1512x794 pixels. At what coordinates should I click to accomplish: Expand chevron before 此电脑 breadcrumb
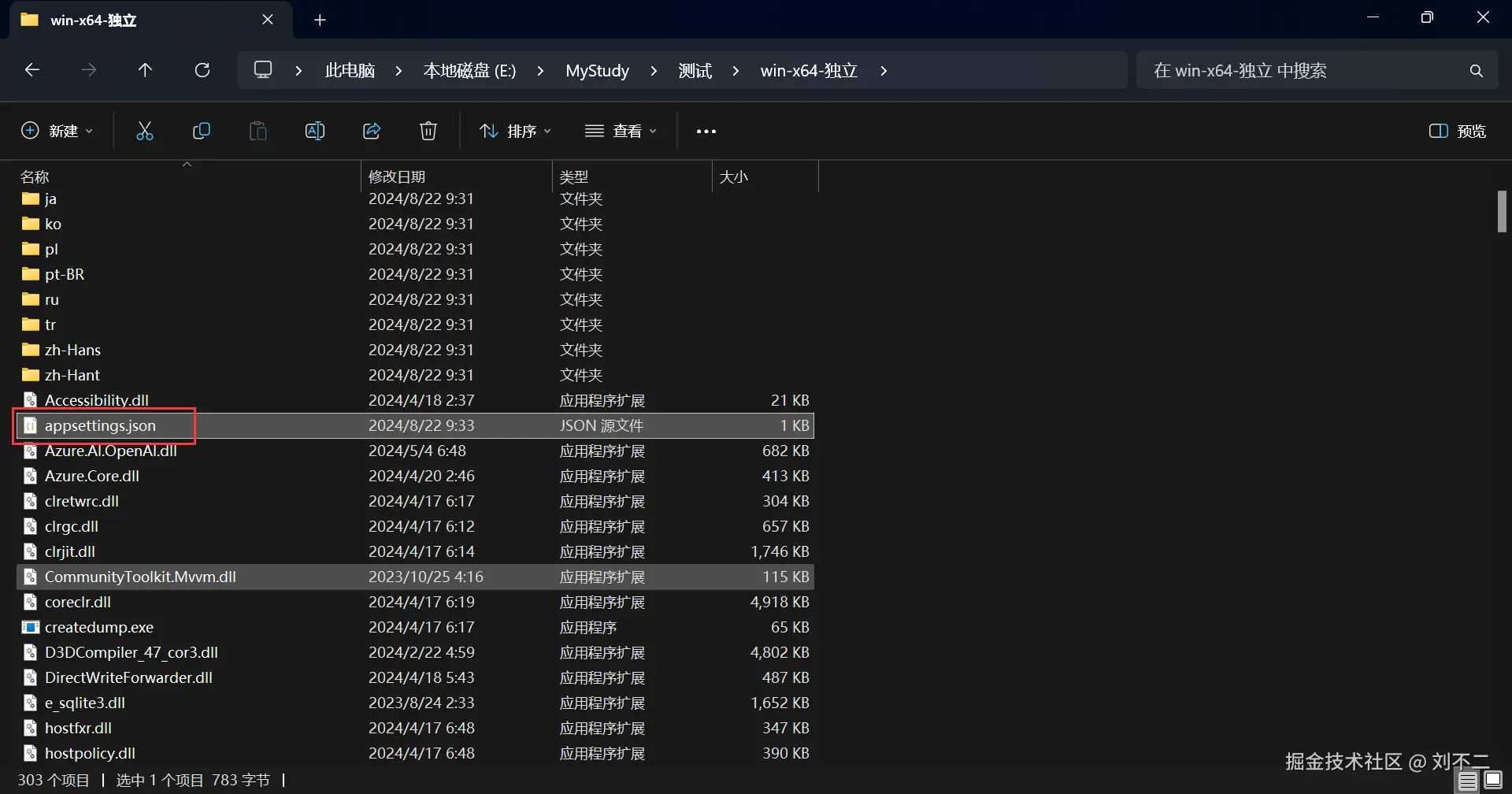(298, 71)
